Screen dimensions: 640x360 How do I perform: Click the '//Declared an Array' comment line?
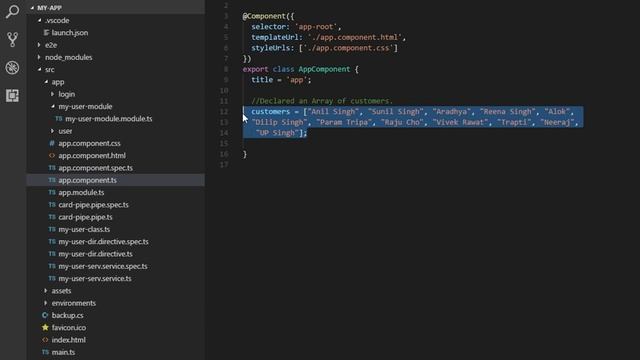(322, 101)
